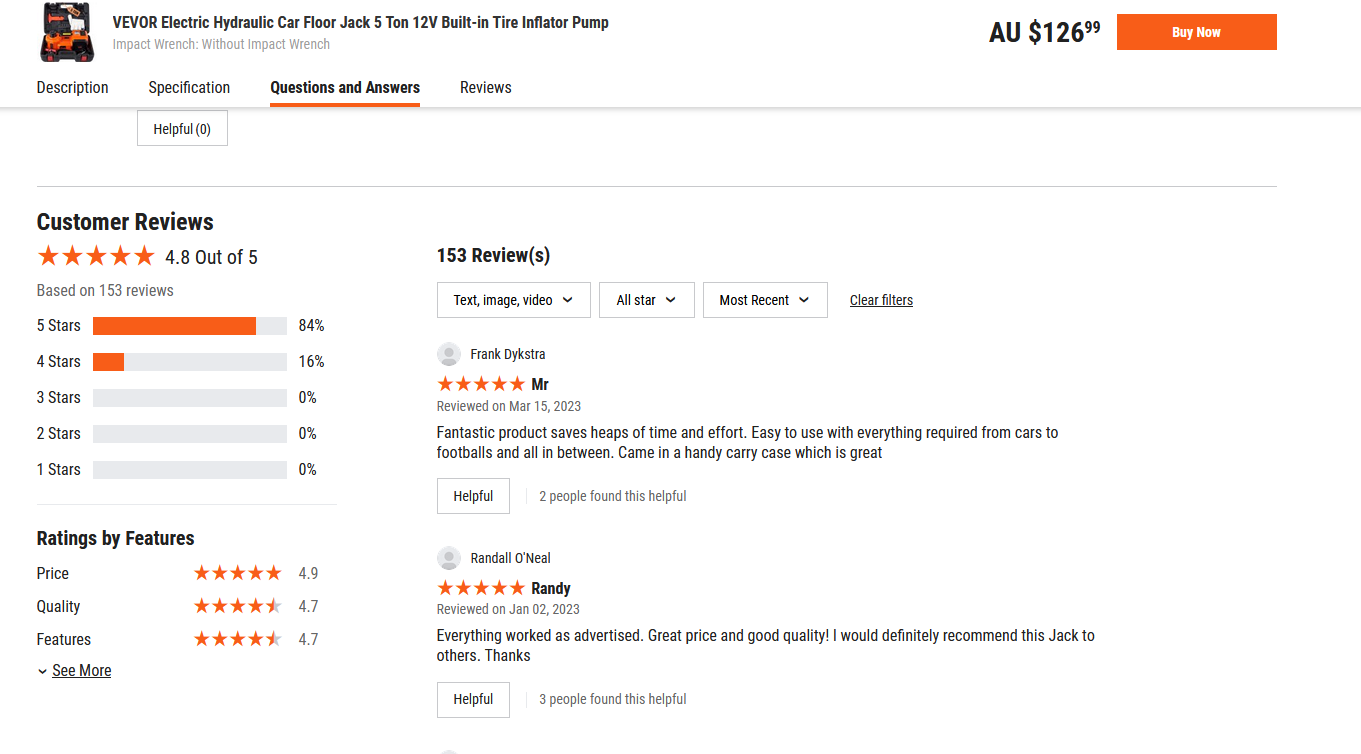
Task: Mark Frank Dykstra's review as Helpful
Action: [x=473, y=496]
